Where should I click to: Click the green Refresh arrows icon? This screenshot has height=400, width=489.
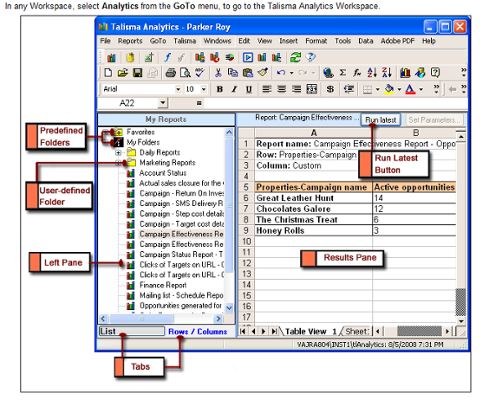[295, 57]
